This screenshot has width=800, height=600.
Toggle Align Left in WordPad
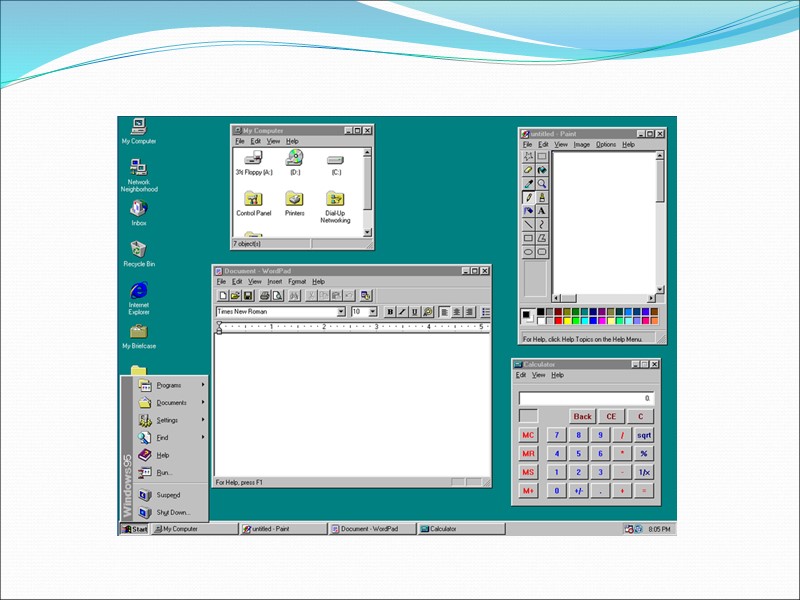tap(444, 312)
